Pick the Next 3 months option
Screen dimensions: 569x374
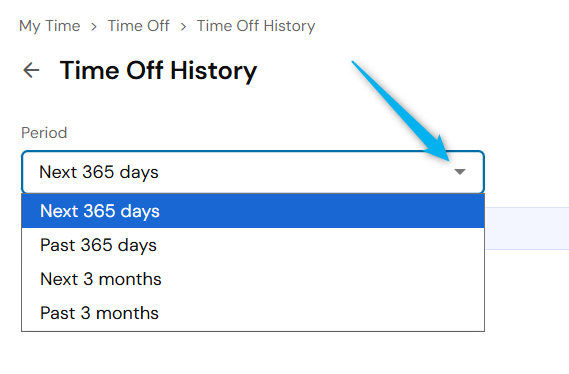(x=253, y=279)
